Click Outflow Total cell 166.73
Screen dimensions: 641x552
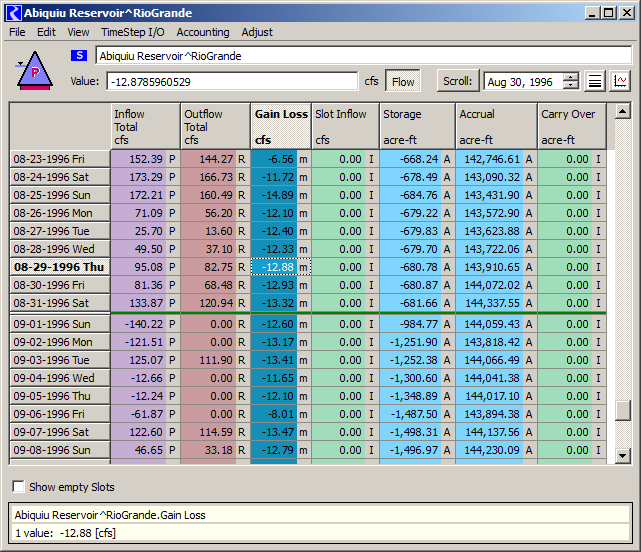(215, 177)
